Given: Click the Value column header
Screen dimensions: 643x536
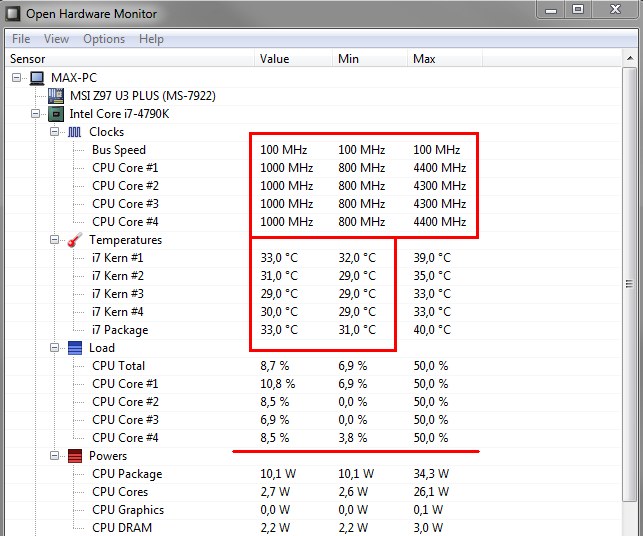Looking at the screenshot, I should (294, 59).
